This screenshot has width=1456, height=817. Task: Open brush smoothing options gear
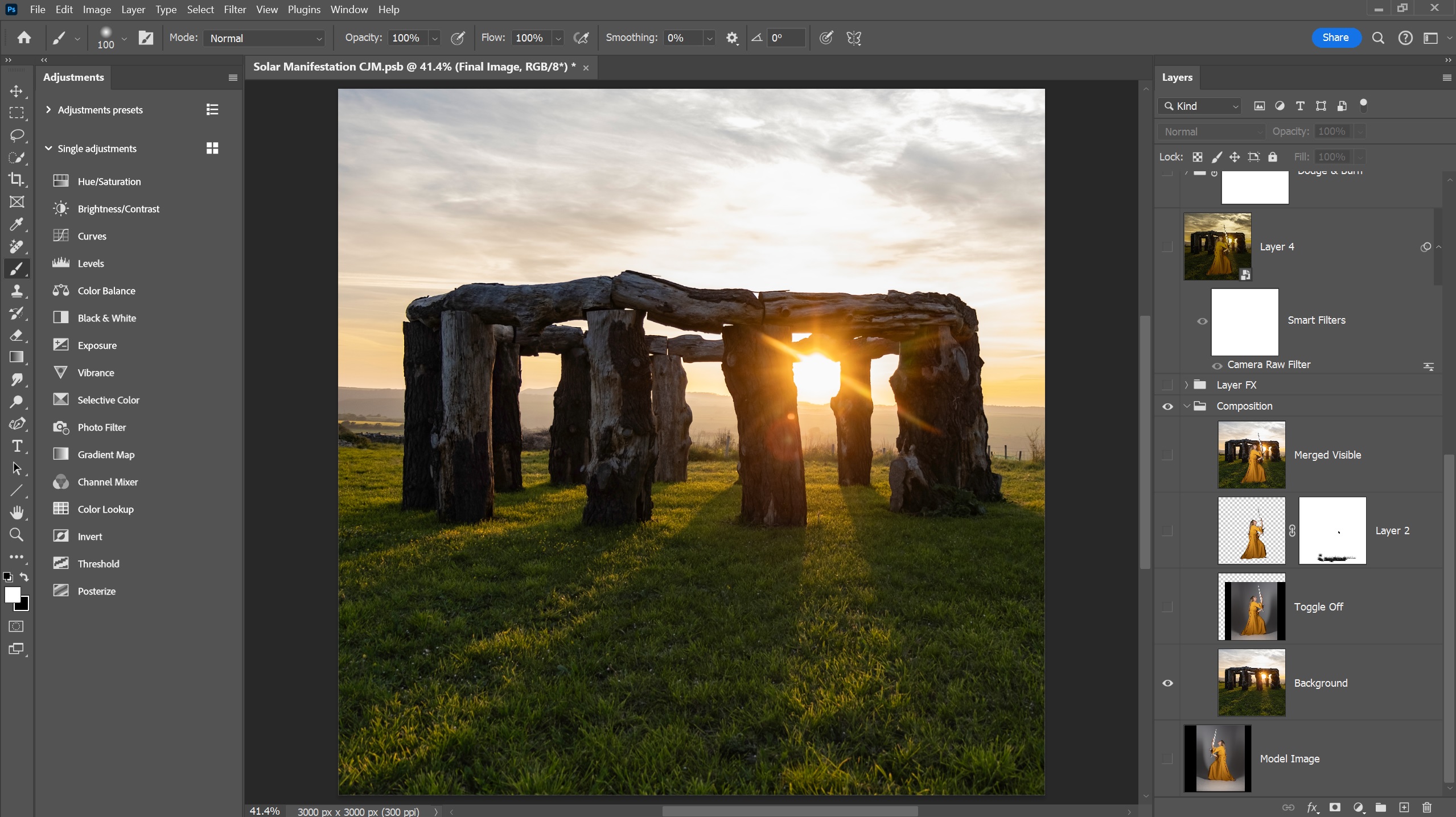click(x=732, y=38)
